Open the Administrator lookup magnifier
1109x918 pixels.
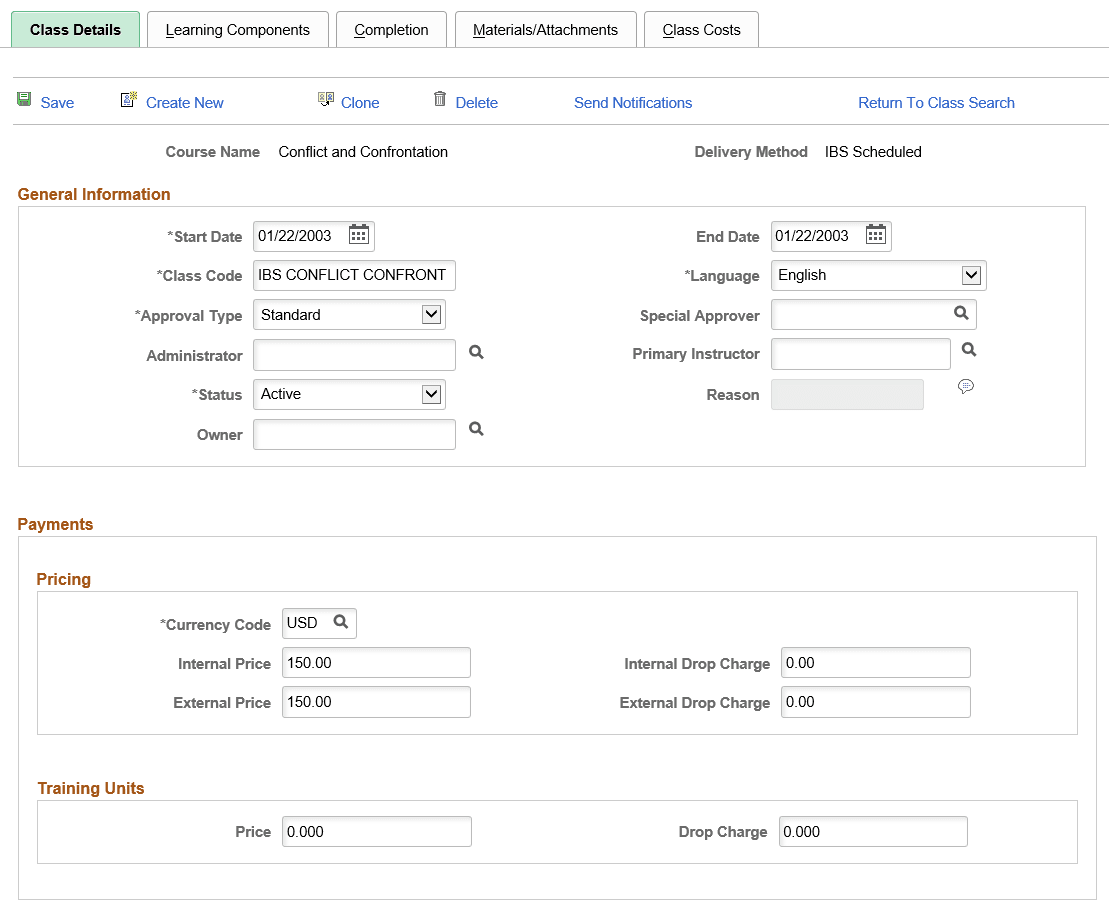point(476,352)
